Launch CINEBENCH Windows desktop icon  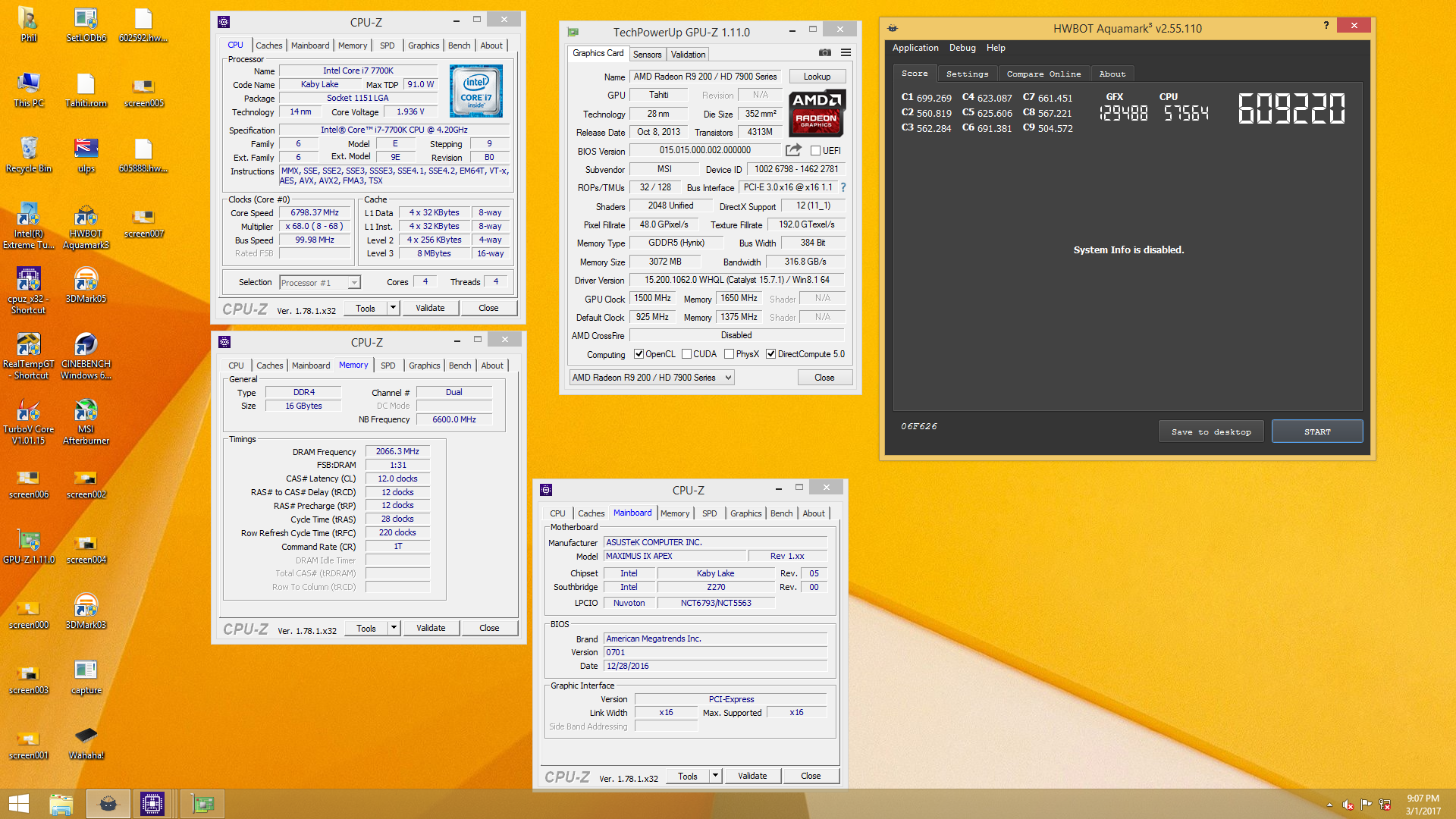(86, 356)
